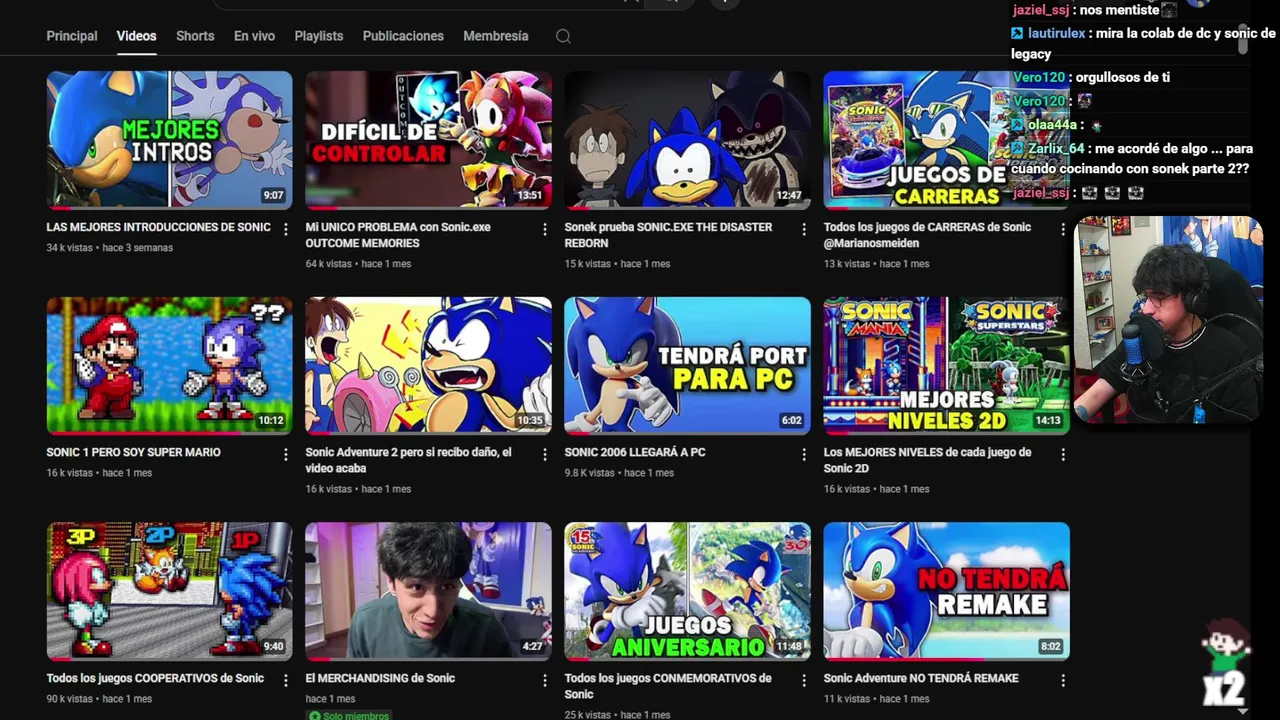
Task: Open options menu for Sonic Adventure 2 daño video
Action: coord(545,454)
